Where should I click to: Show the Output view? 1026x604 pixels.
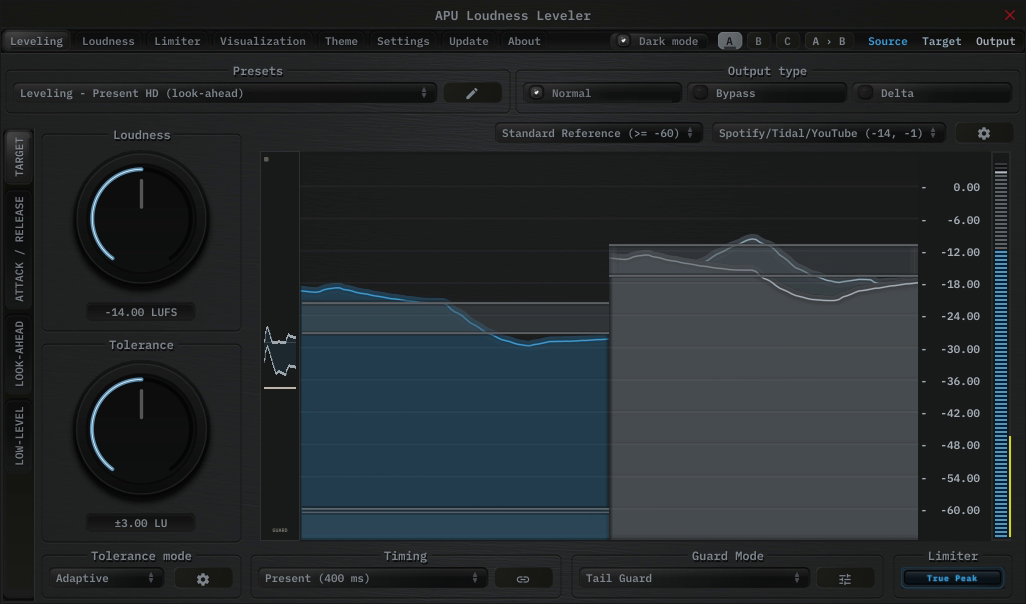(x=995, y=41)
